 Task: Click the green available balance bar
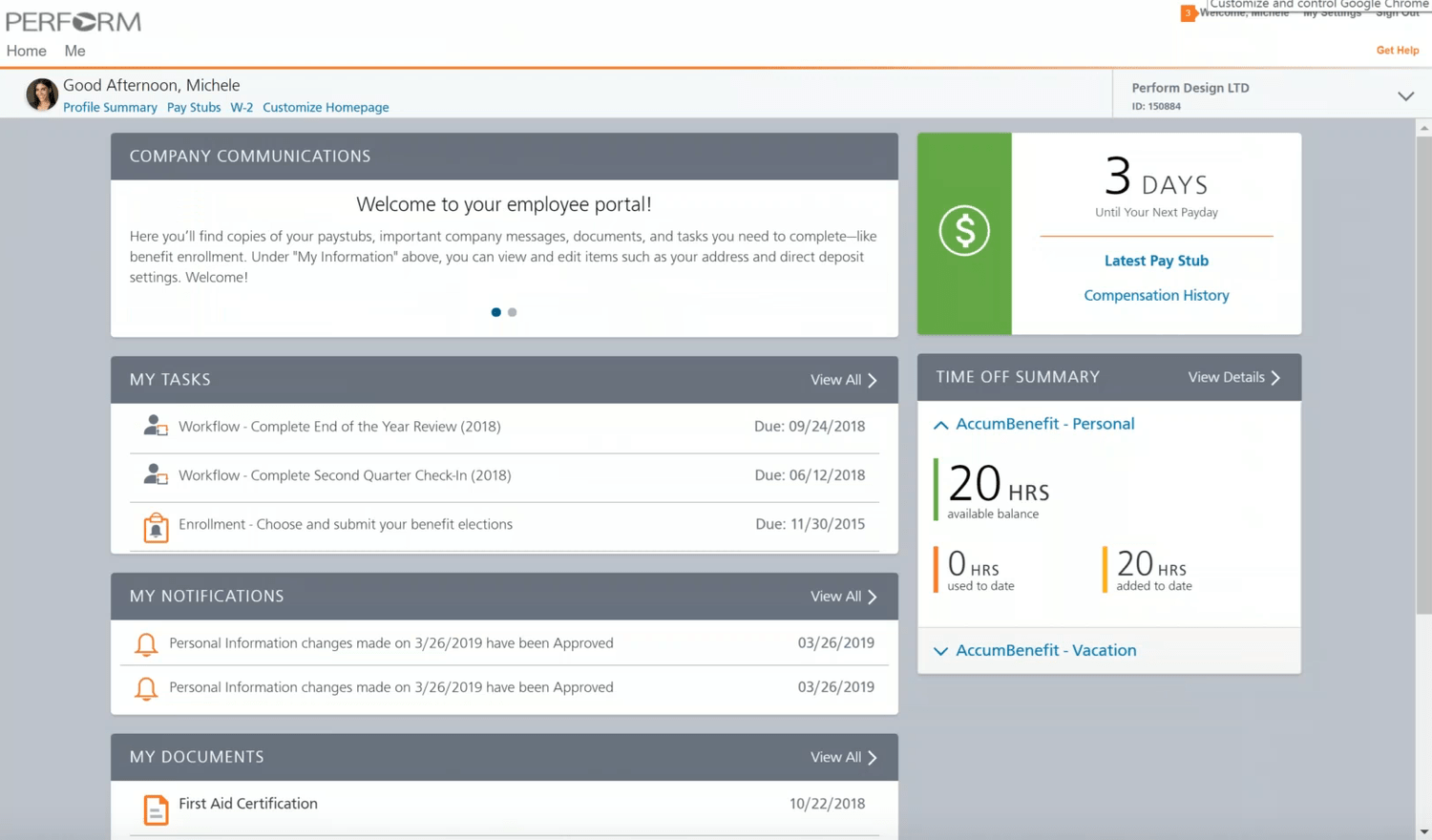pyautogui.click(x=934, y=489)
